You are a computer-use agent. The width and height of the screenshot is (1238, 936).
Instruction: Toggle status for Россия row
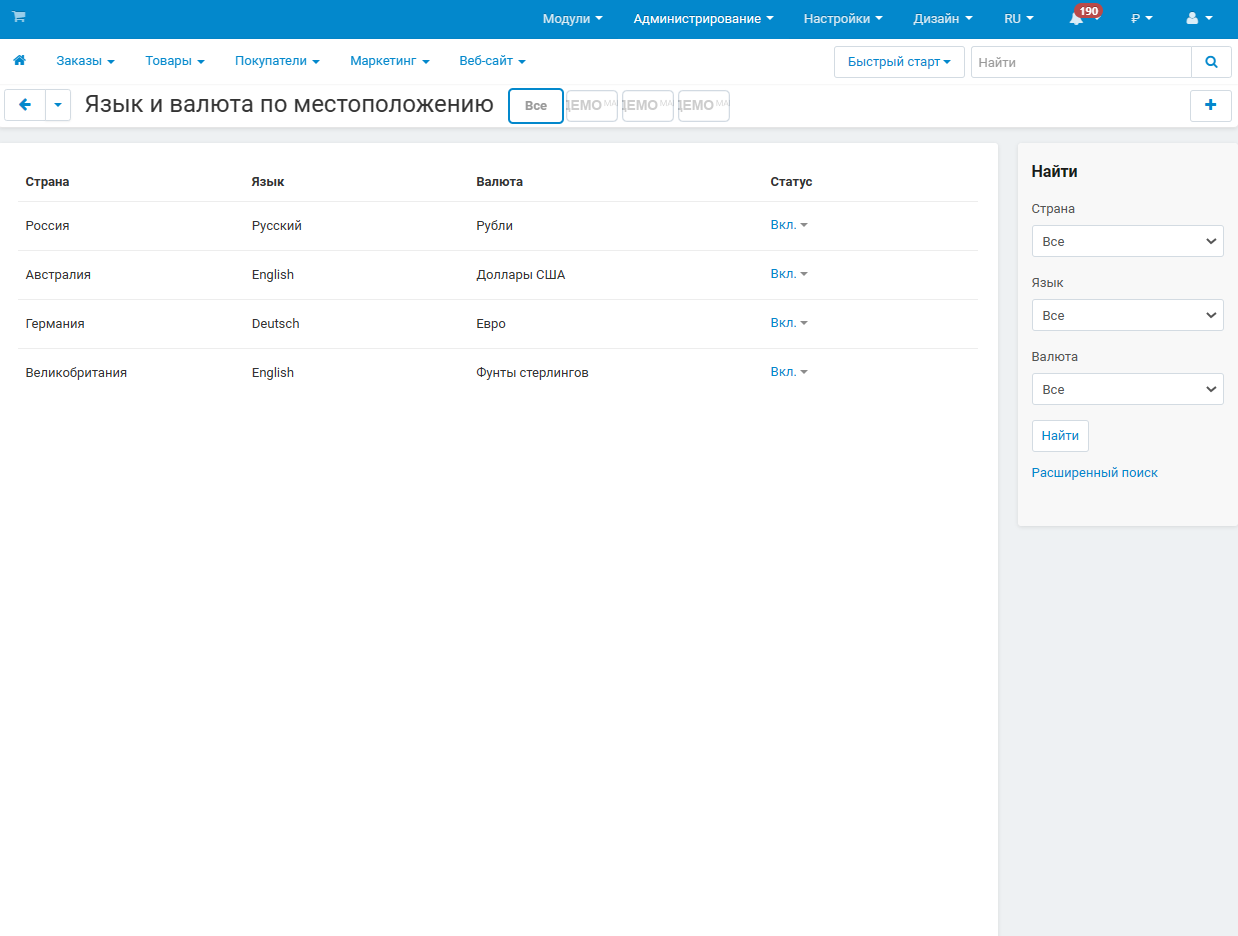coord(788,225)
